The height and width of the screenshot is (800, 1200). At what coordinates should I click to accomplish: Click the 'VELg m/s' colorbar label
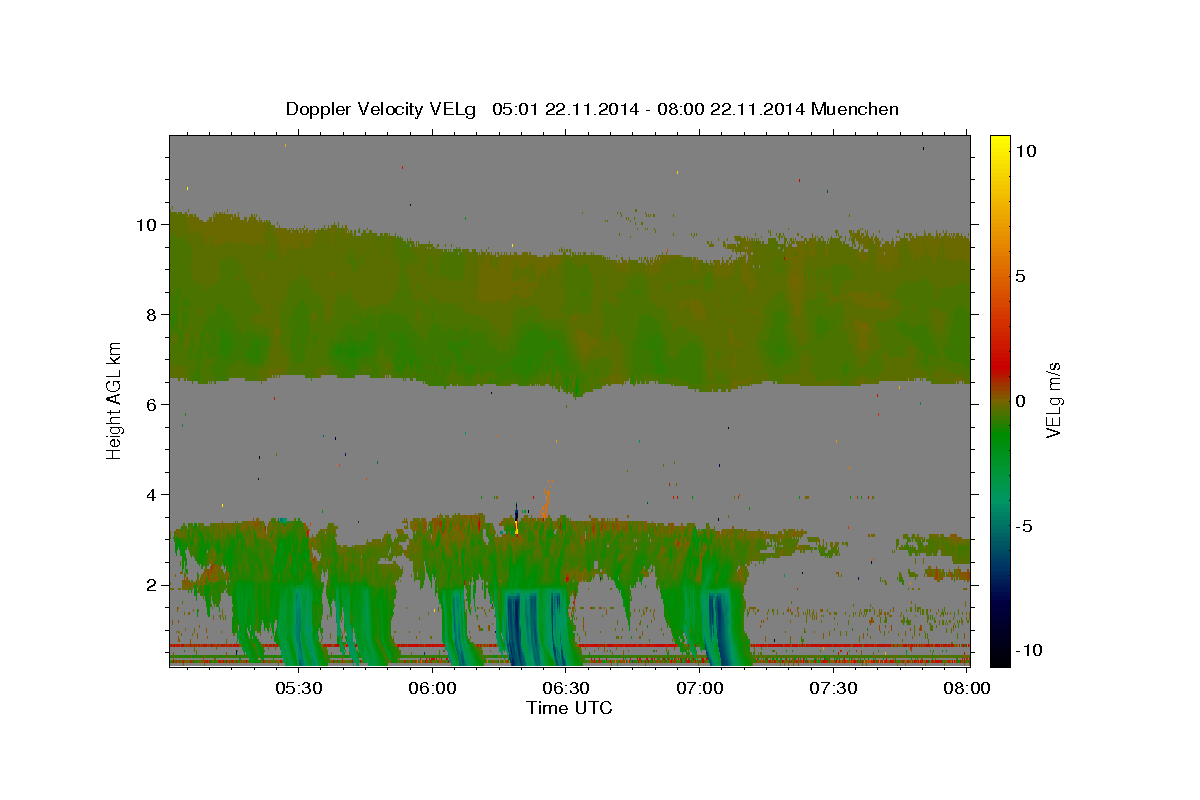(1054, 400)
